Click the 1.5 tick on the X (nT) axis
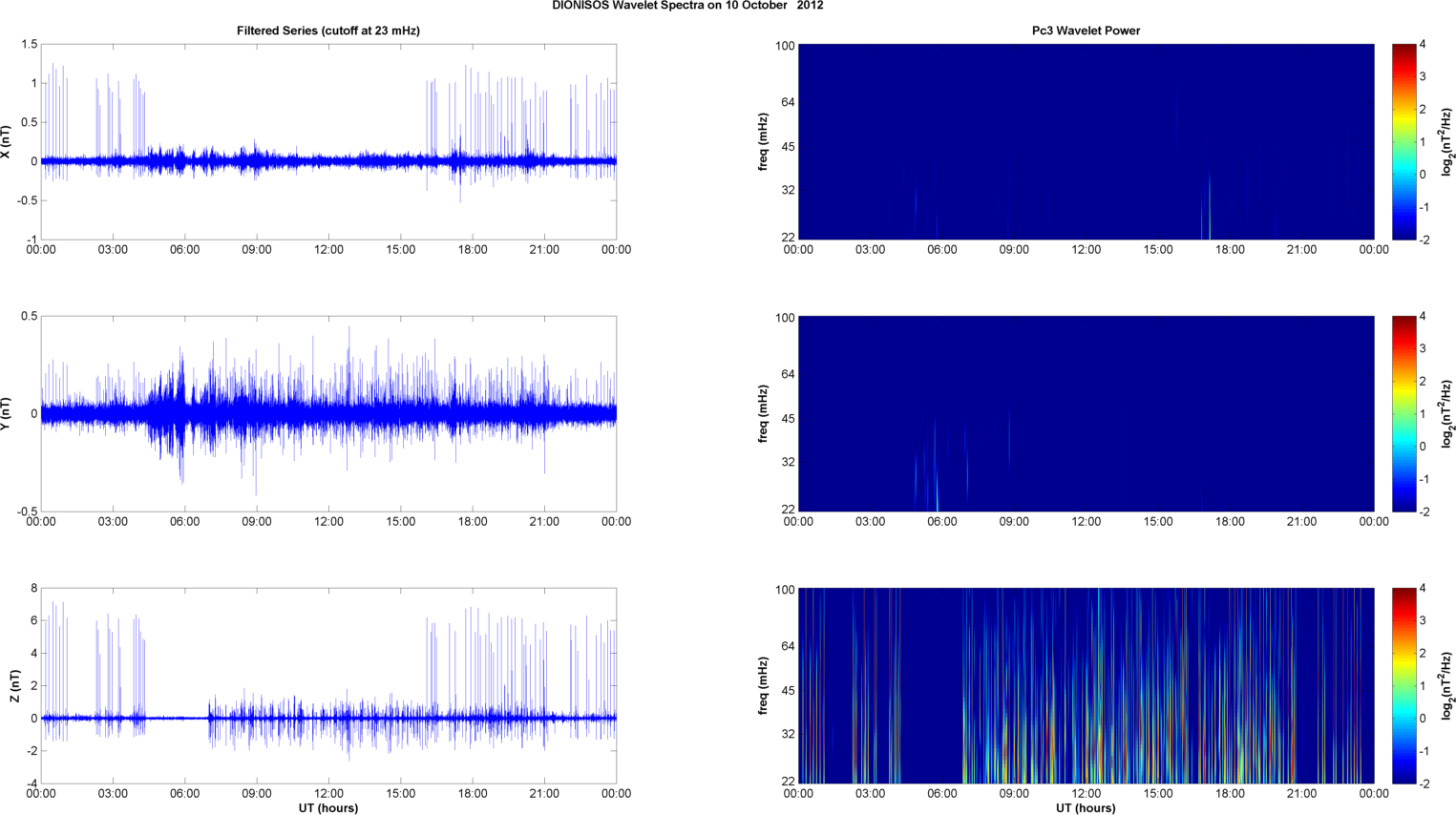The image size is (1456, 815). pyautogui.click(x=29, y=45)
